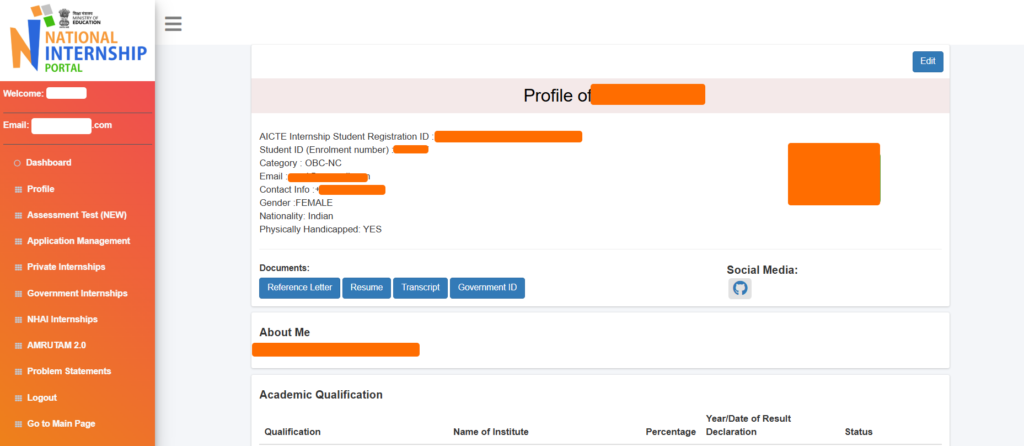
Task: Click the grid icon beside Government Internships
Action: [18, 294]
